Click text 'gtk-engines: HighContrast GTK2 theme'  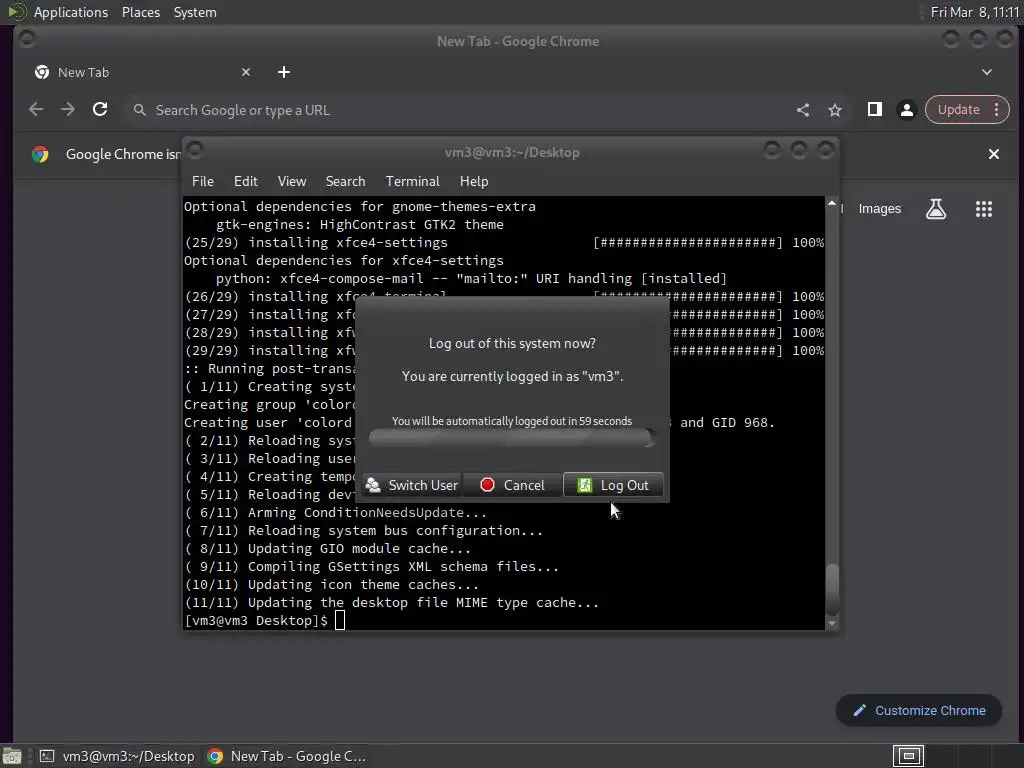tap(360, 225)
